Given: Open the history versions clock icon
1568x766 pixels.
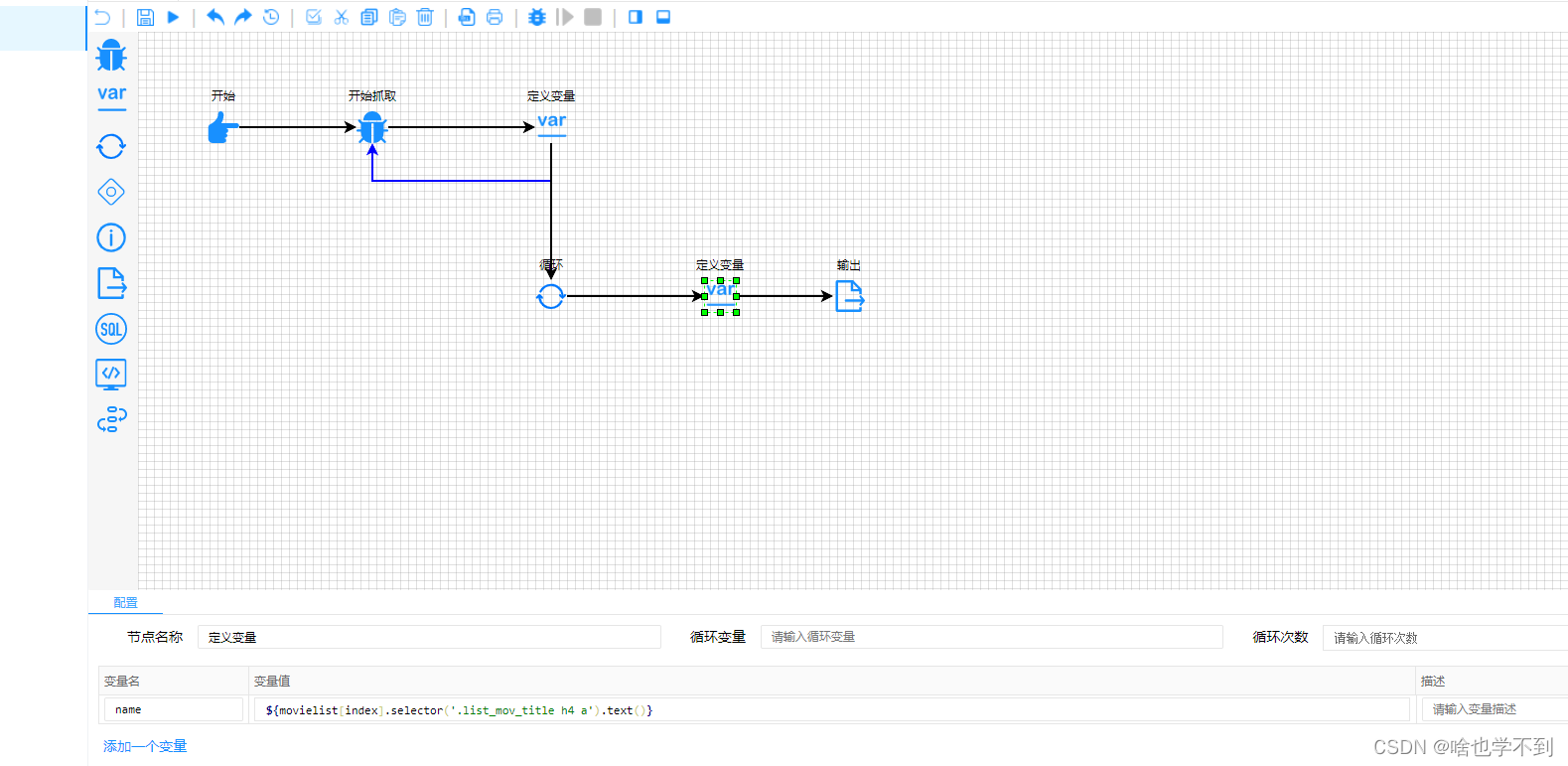Looking at the screenshot, I should pos(271,17).
